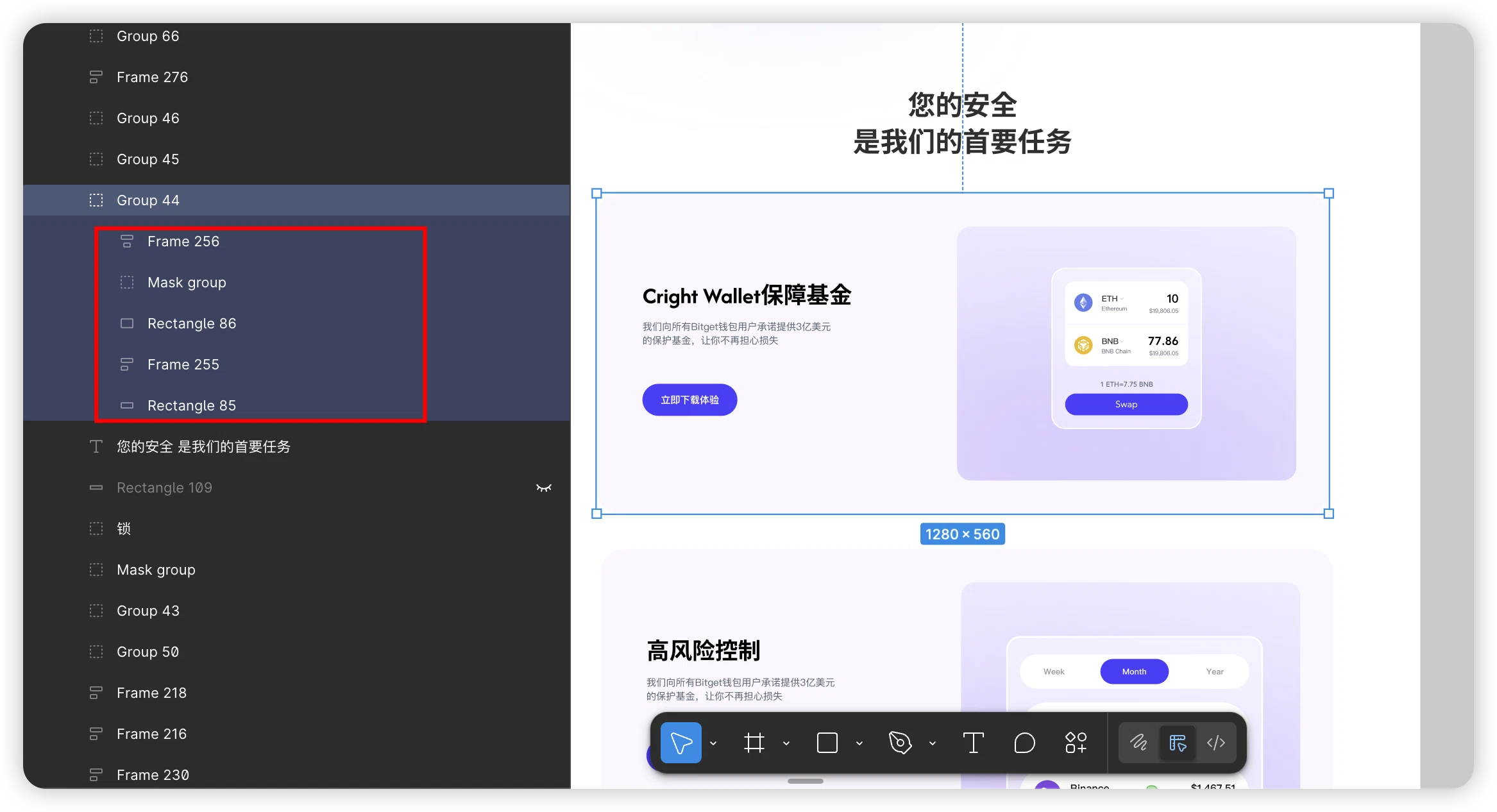Screen dimensions: 1497x812
Task: Click the top-left selection handle of Group 44
Action: (x=596, y=193)
